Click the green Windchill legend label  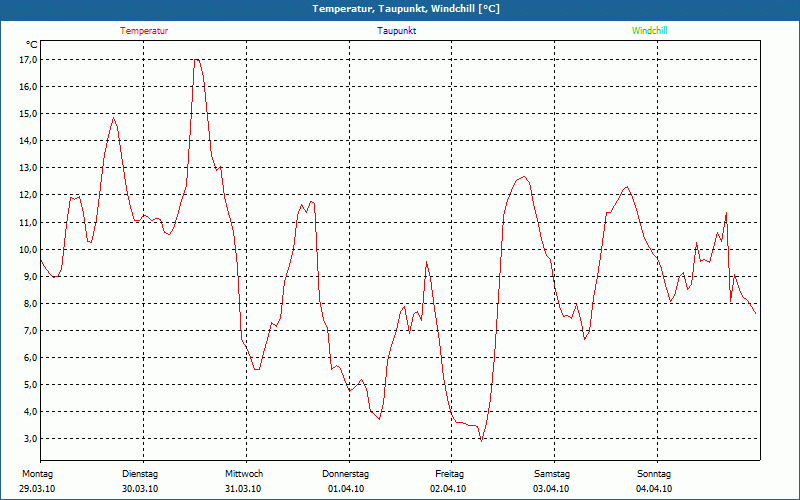coord(649,31)
